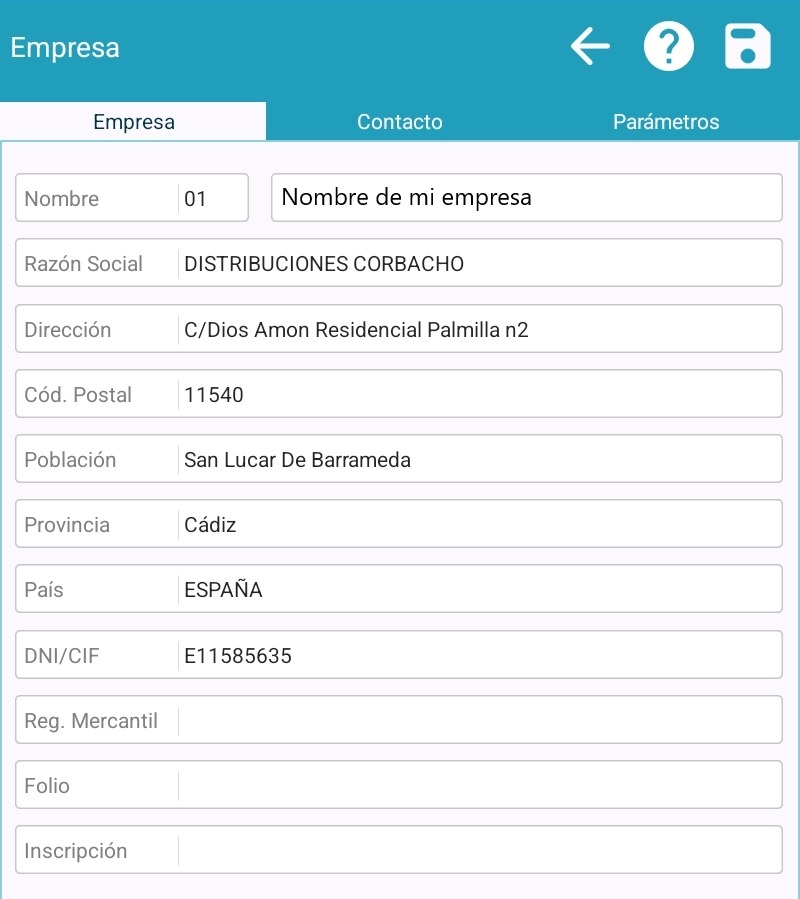This screenshot has height=899, width=800.
Task: Click the 'Nombre de mi empresa' field
Action: [526, 198]
